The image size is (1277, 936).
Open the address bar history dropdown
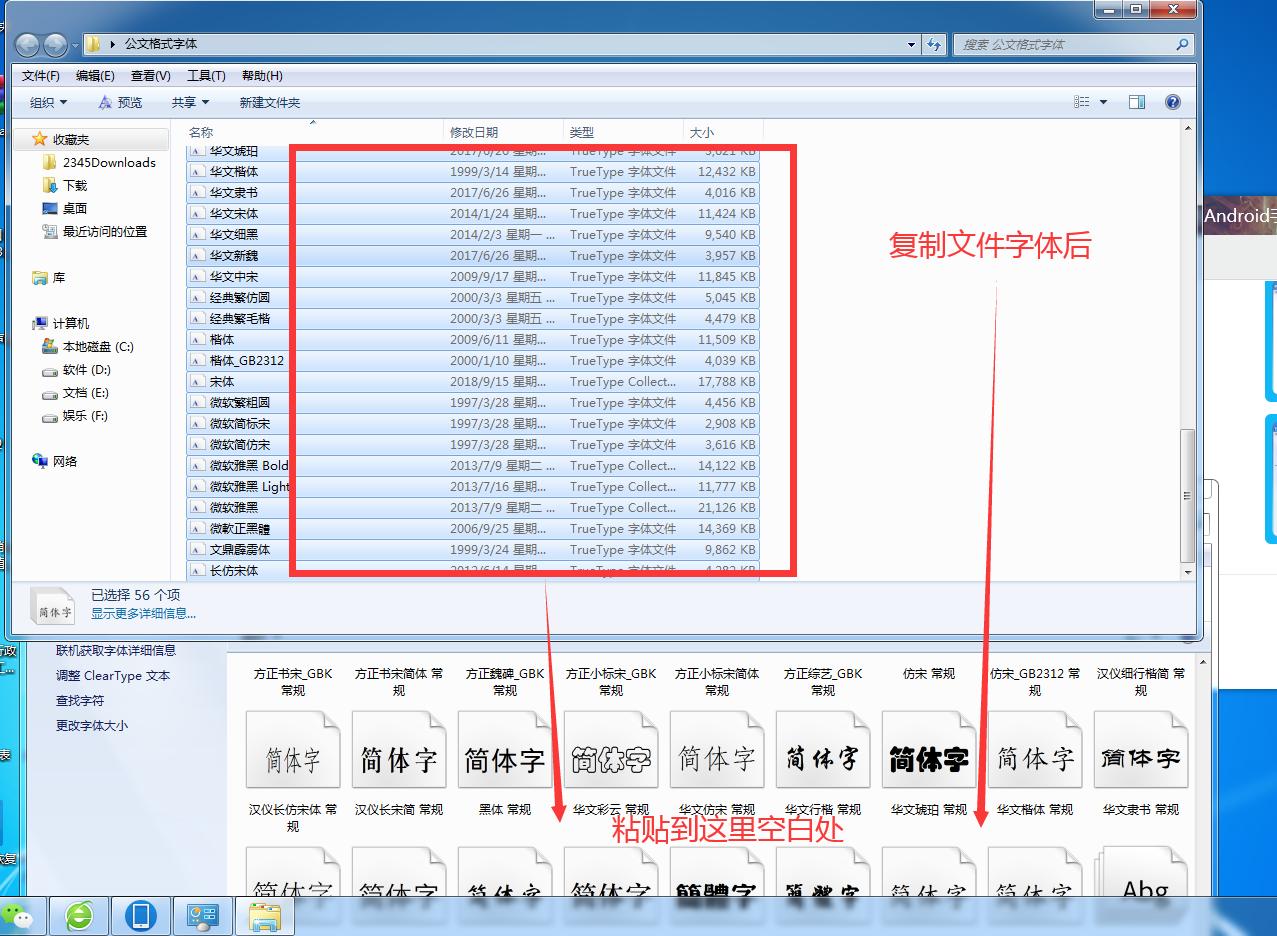[910, 44]
